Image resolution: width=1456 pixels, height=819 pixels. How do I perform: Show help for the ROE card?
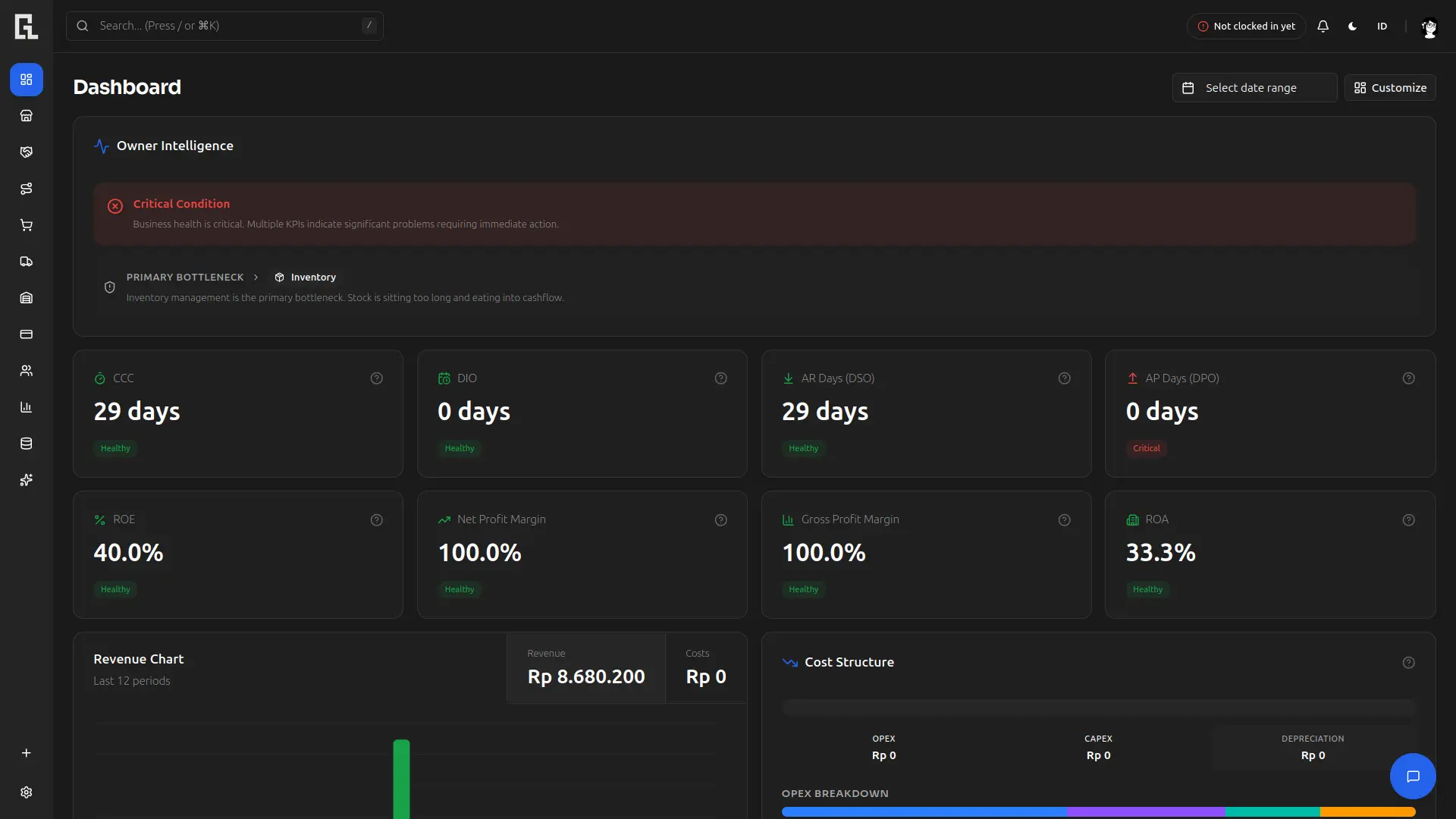click(x=377, y=520)
